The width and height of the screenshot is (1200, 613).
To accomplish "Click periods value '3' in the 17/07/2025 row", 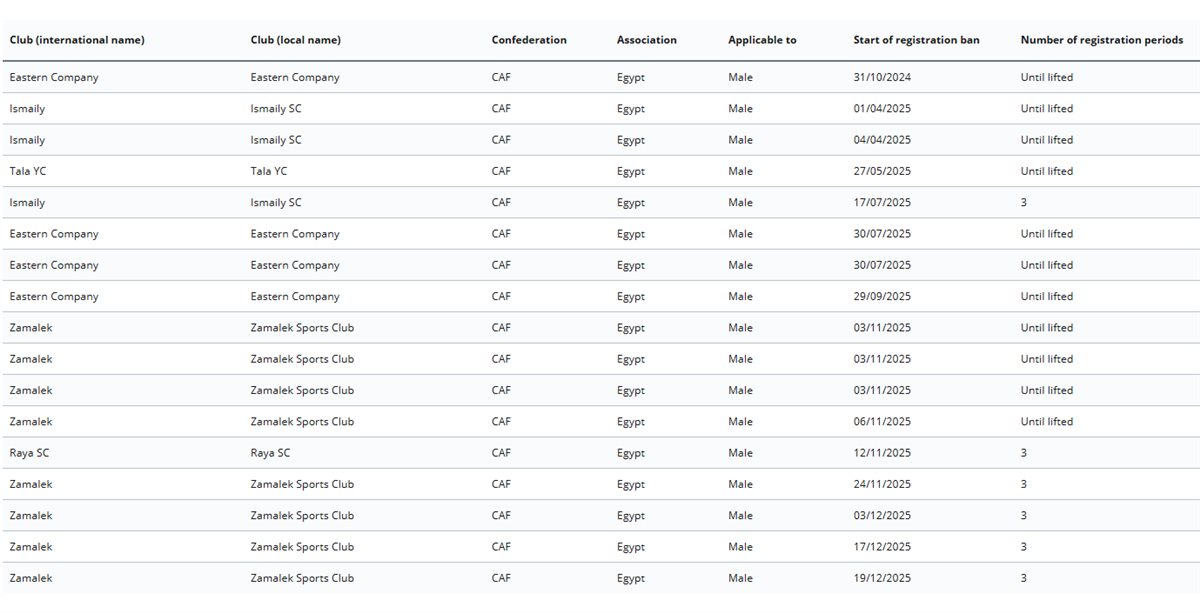I will pos(1024,202).
